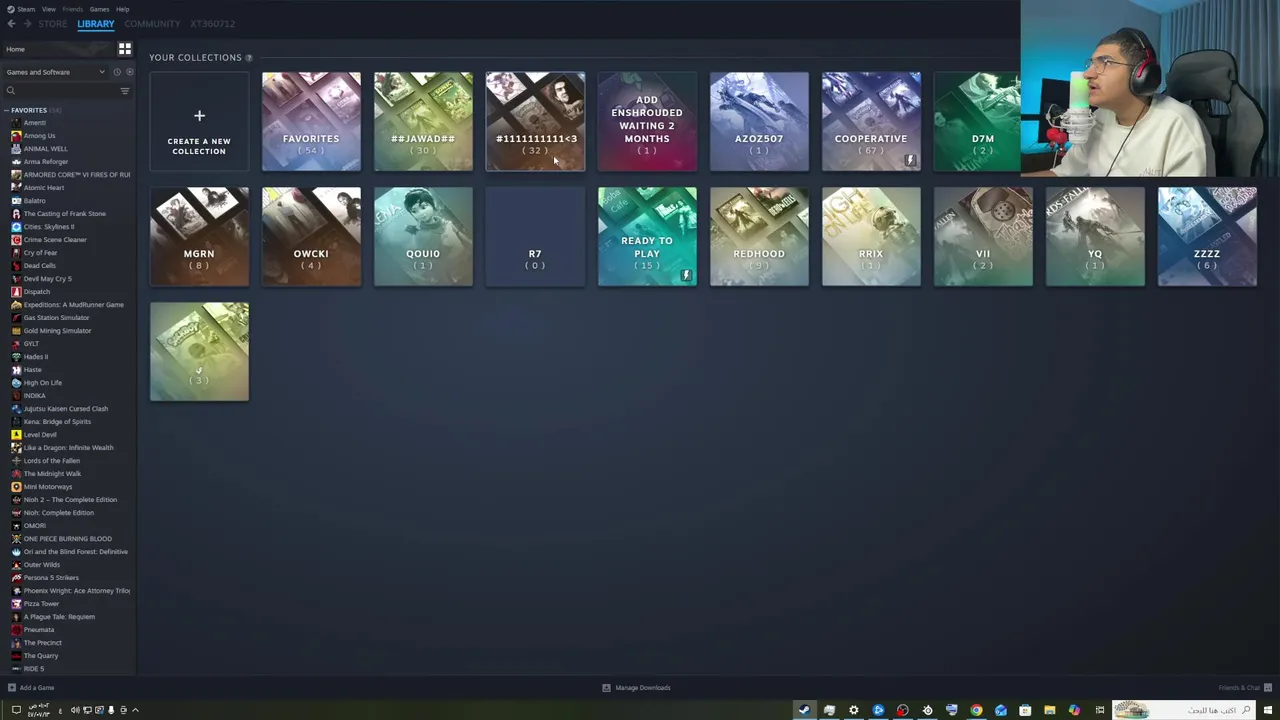Open the RRIX collection

pos(871,237)
